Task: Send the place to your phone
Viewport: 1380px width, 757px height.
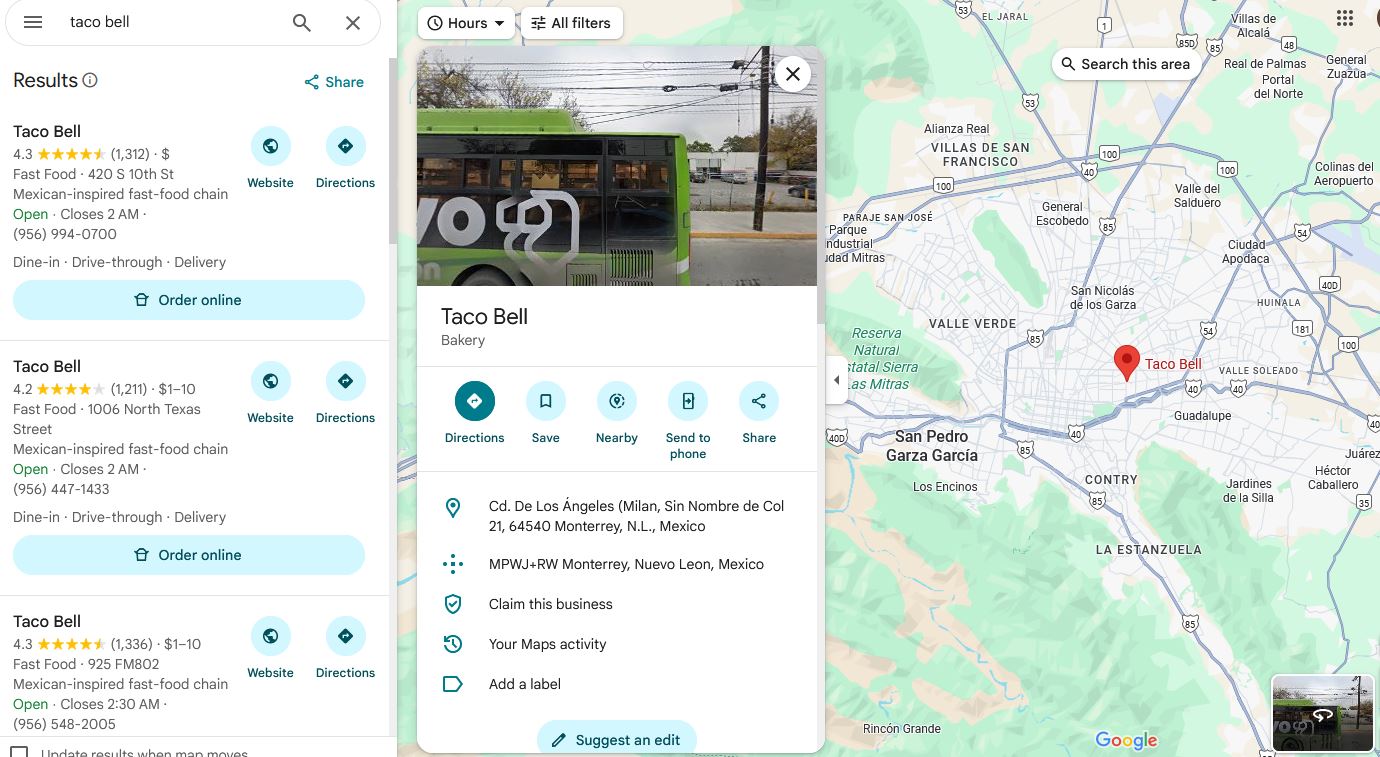Action: tap(688, 419)
